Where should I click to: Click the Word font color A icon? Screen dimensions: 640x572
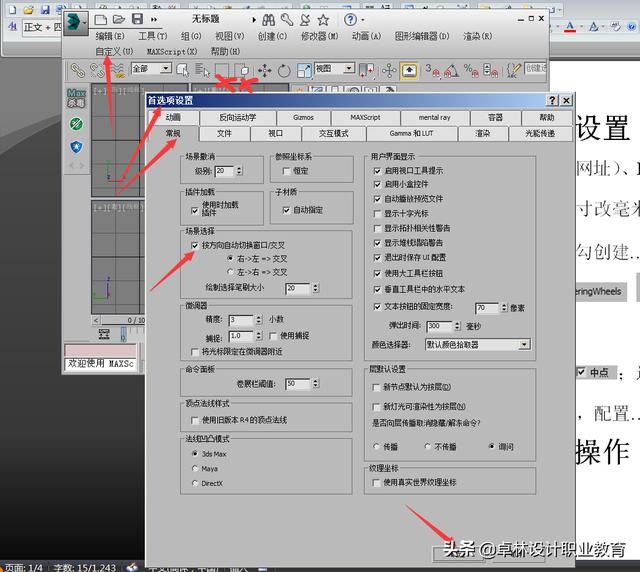(570, 27)
